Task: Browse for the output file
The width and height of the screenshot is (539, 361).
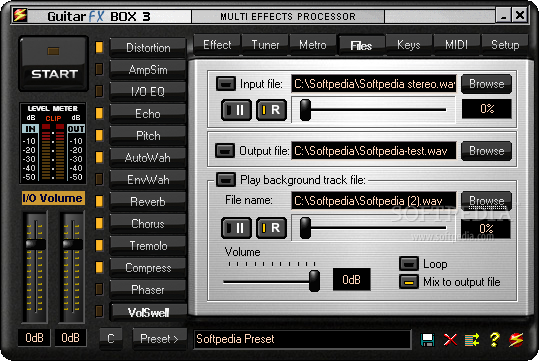Action: 486,151
